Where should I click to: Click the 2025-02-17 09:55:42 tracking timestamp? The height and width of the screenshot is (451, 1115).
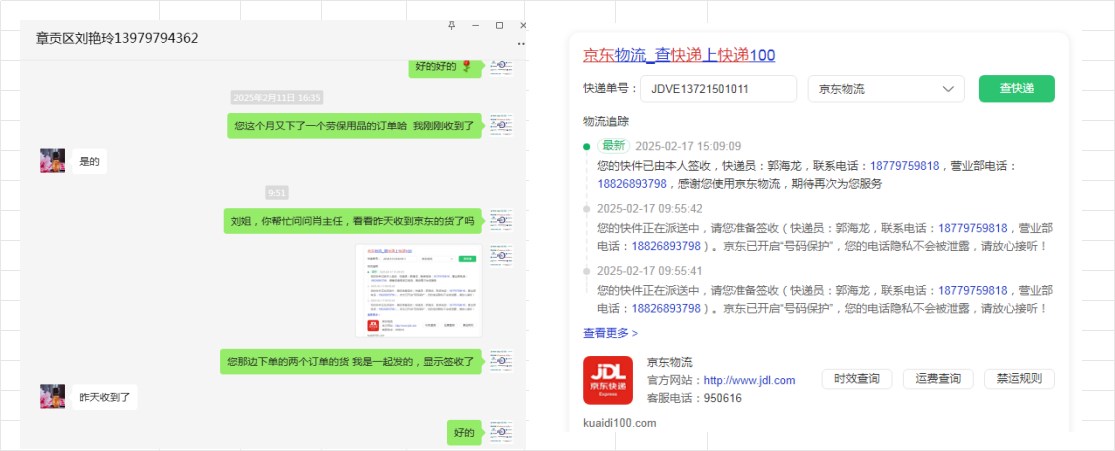pyautogui.click(x=650, y=208)
